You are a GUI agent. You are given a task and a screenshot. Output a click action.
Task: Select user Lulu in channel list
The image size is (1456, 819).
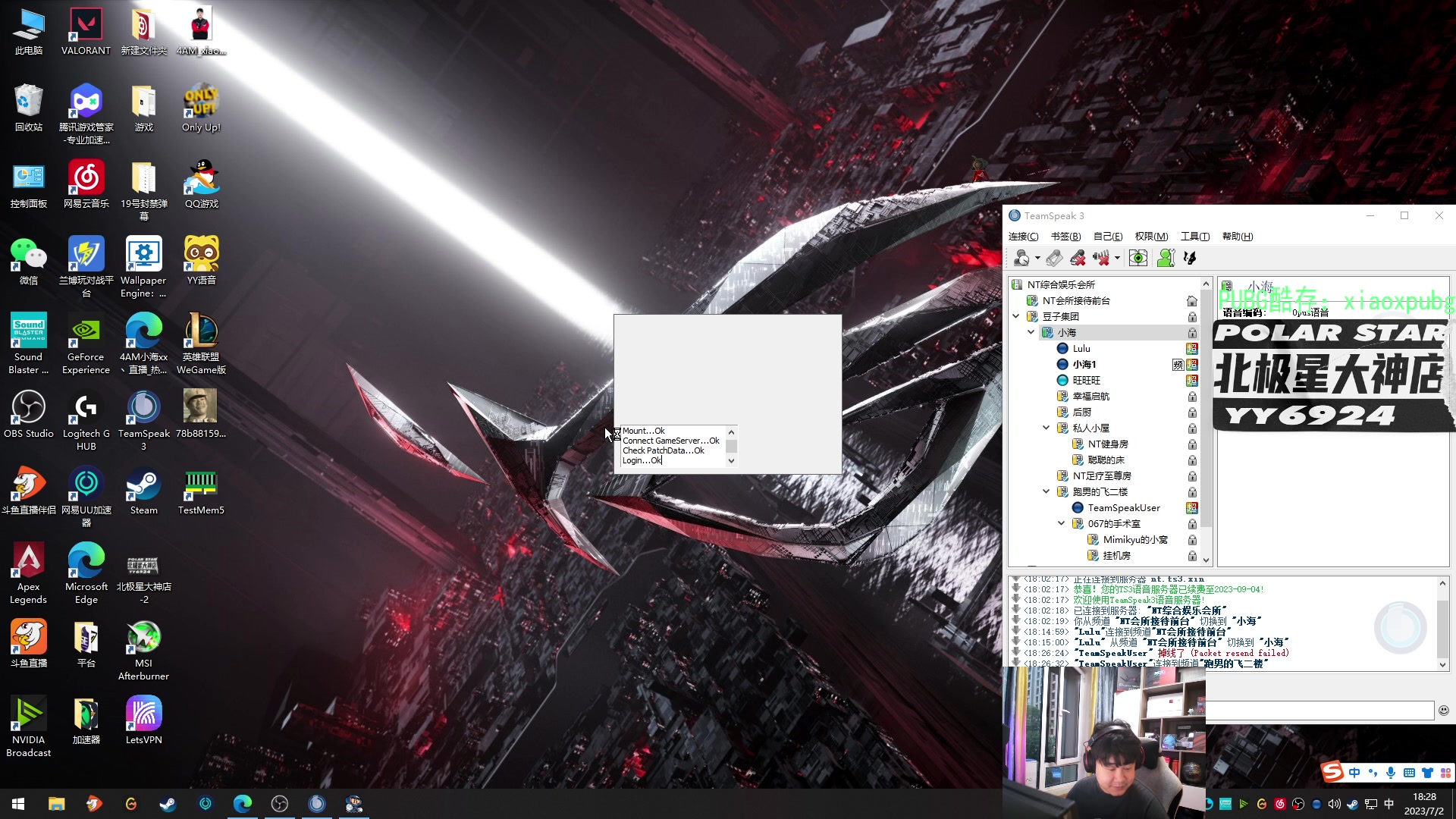coord(1081,349)
